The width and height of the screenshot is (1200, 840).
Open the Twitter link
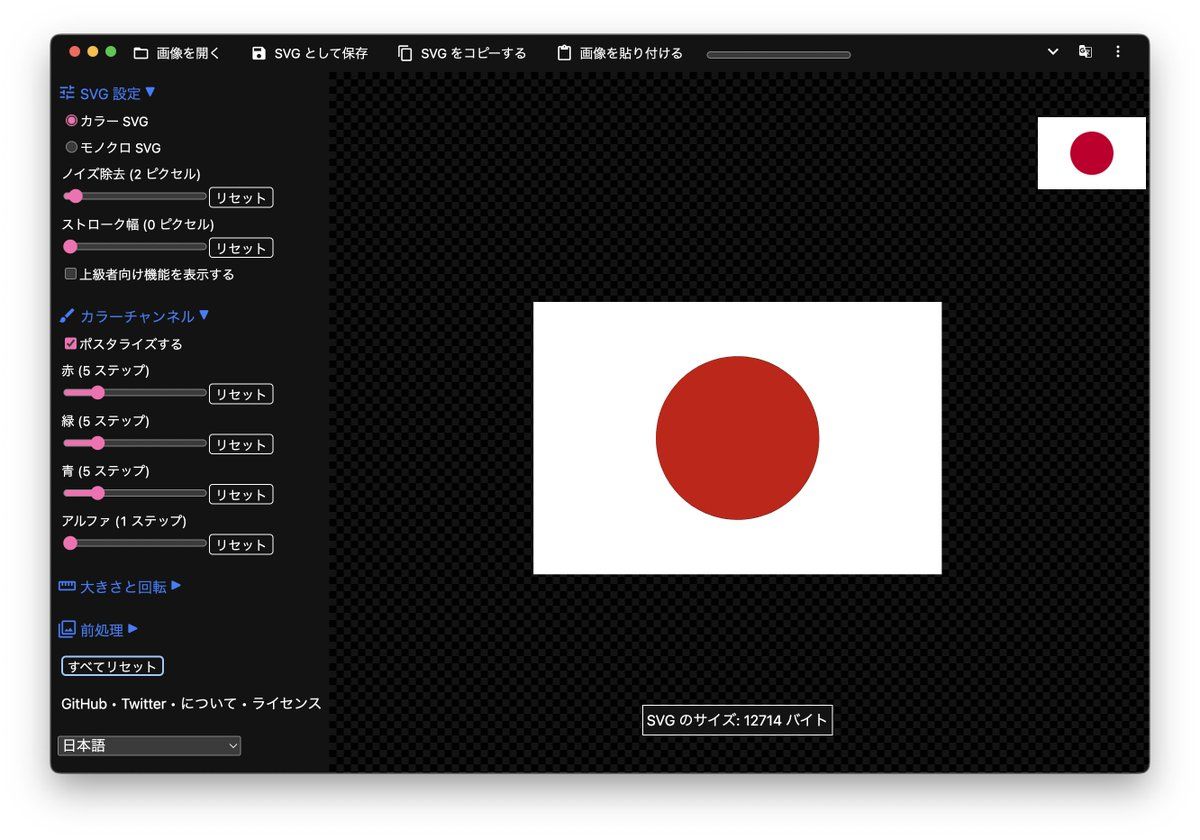tap(144, 704)
